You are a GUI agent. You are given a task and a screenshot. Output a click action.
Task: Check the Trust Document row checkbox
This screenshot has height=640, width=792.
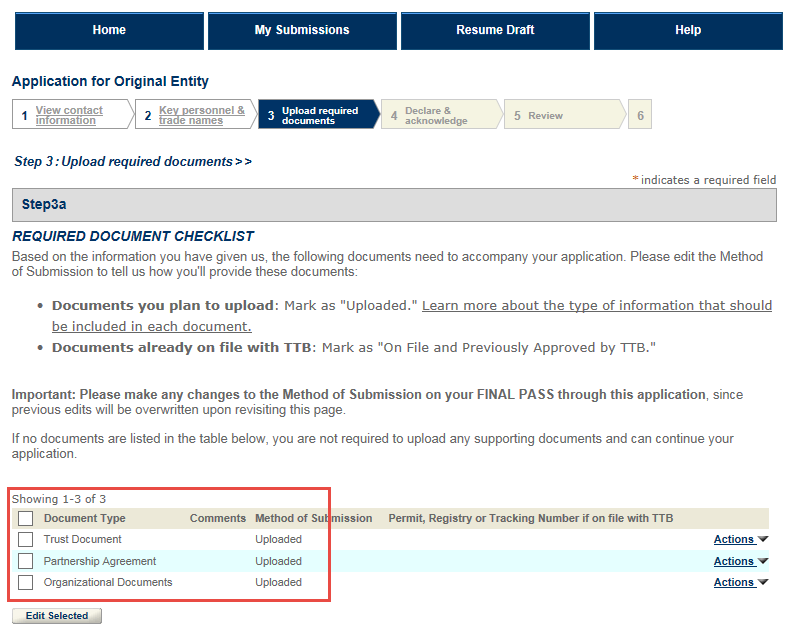tap(26, 540)
